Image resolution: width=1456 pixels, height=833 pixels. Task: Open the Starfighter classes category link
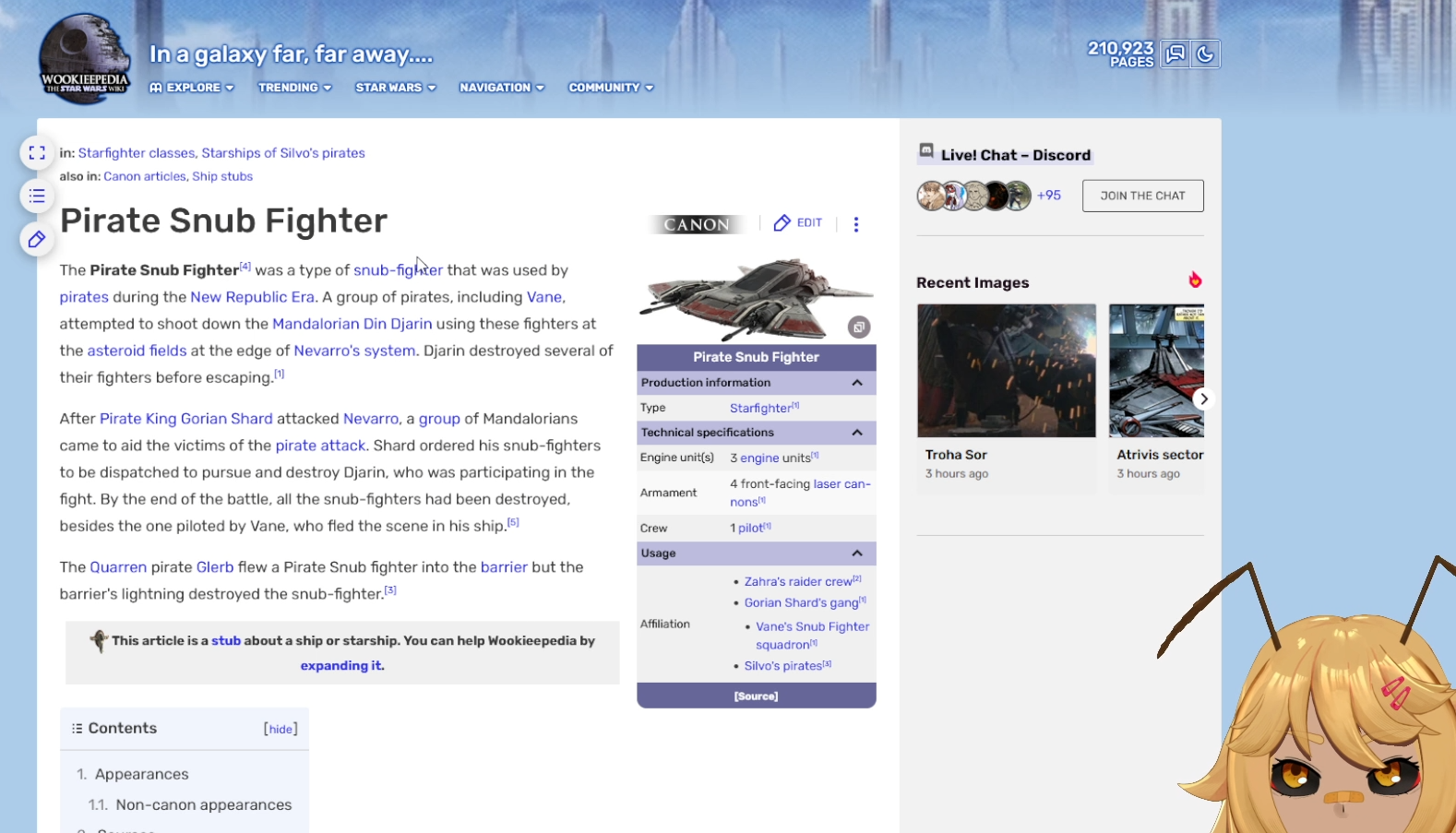(x=137, y=153)
